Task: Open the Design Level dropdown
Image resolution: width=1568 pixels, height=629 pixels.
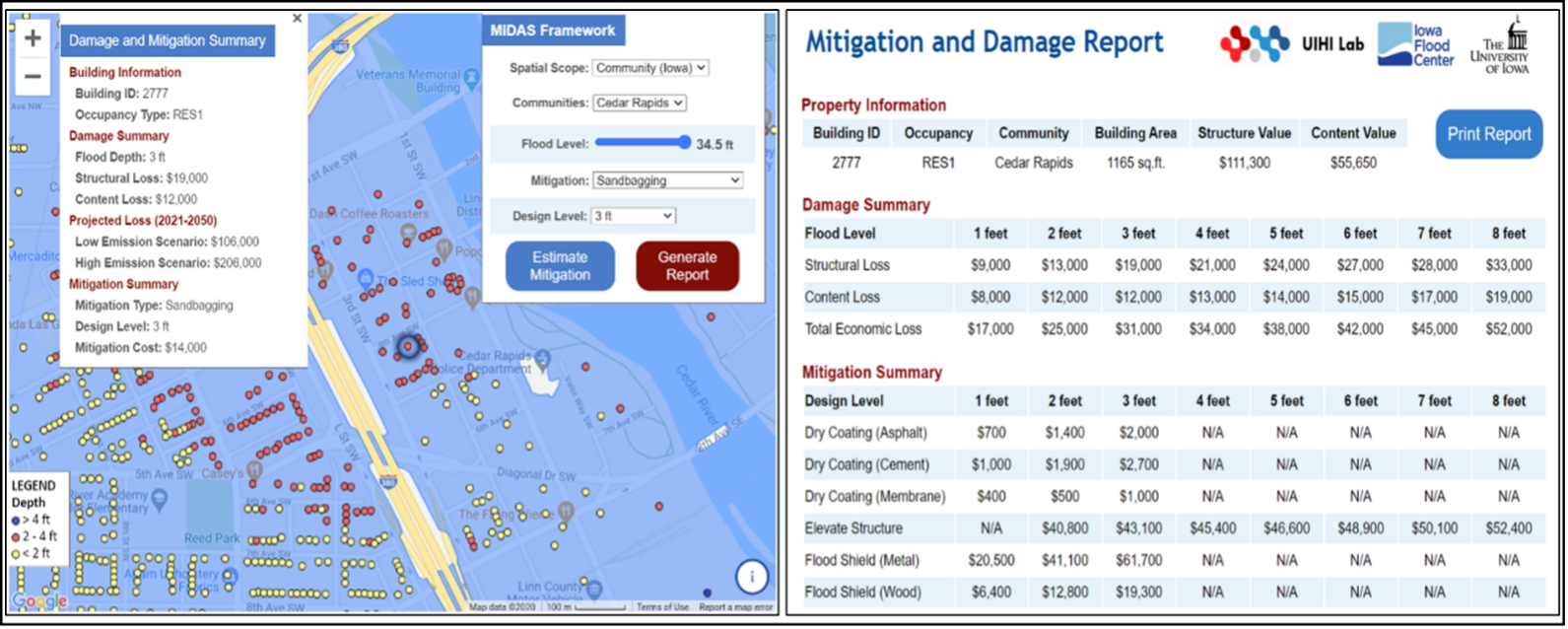Action: point(633,216)
